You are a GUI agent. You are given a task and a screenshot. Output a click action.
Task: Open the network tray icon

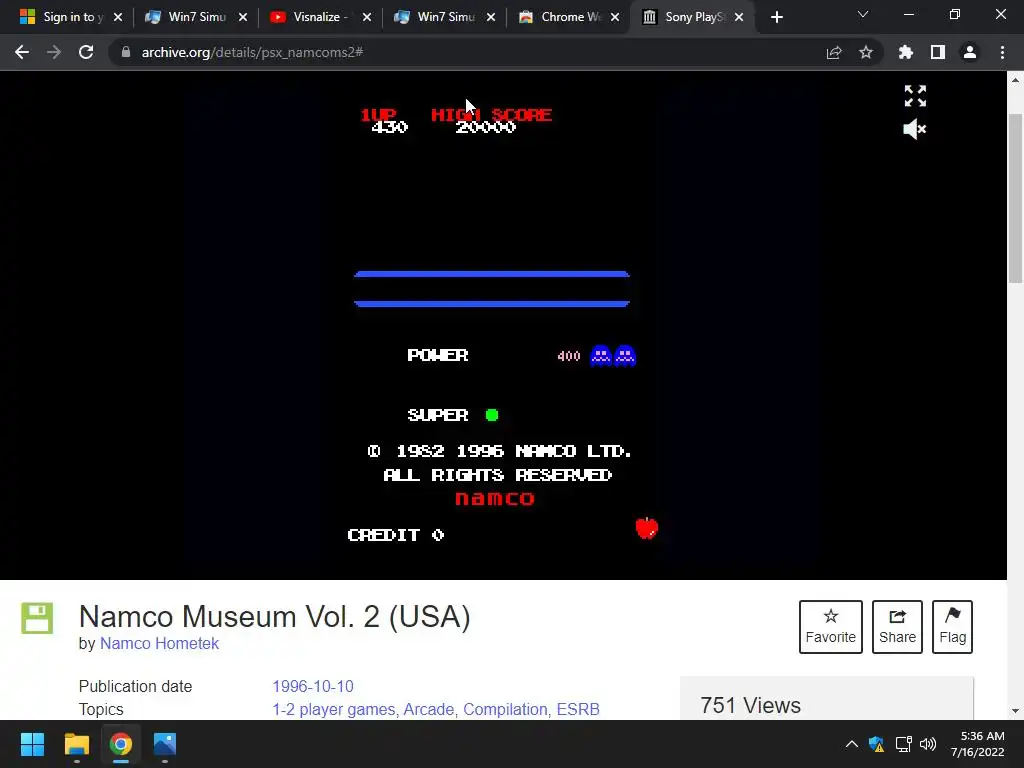(903, 744)
